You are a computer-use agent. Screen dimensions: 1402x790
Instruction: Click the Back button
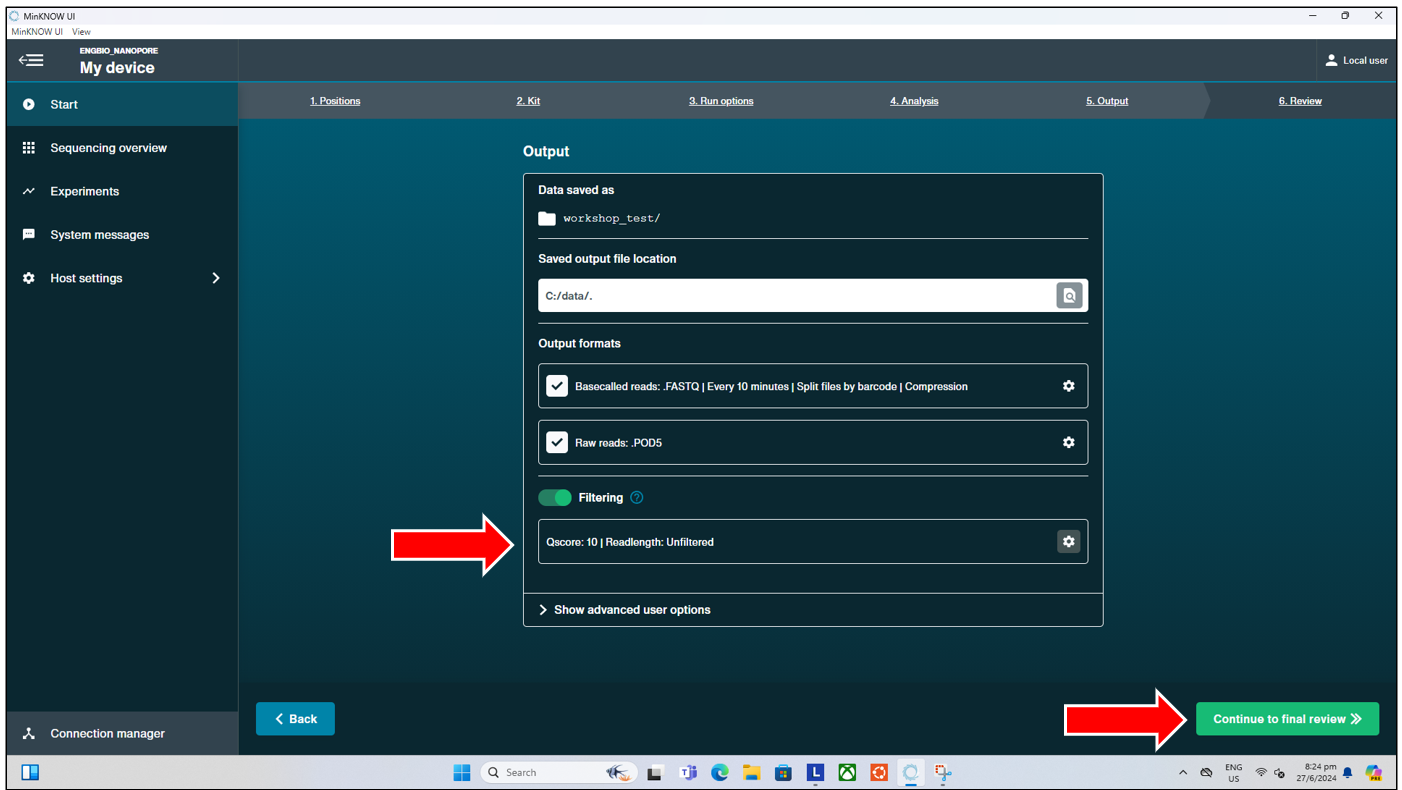295,719
